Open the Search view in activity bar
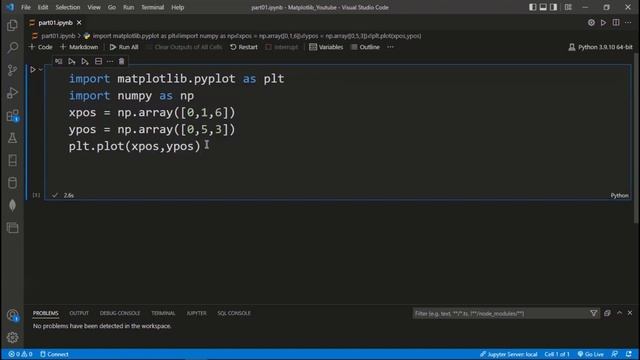The width and height of the screenshot is (640, 360). coord(12,48)
